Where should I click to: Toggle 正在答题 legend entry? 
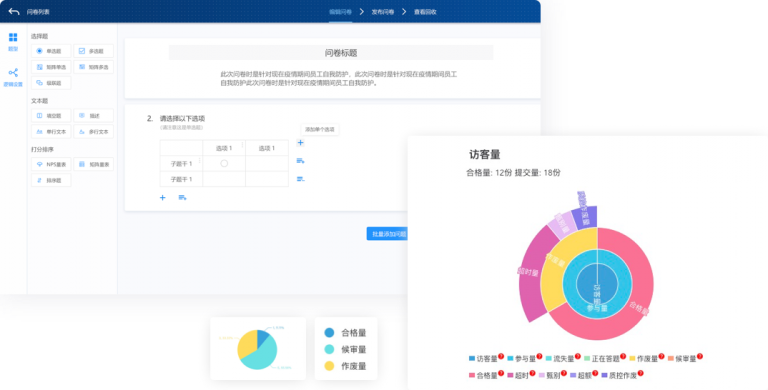[602, 359]
